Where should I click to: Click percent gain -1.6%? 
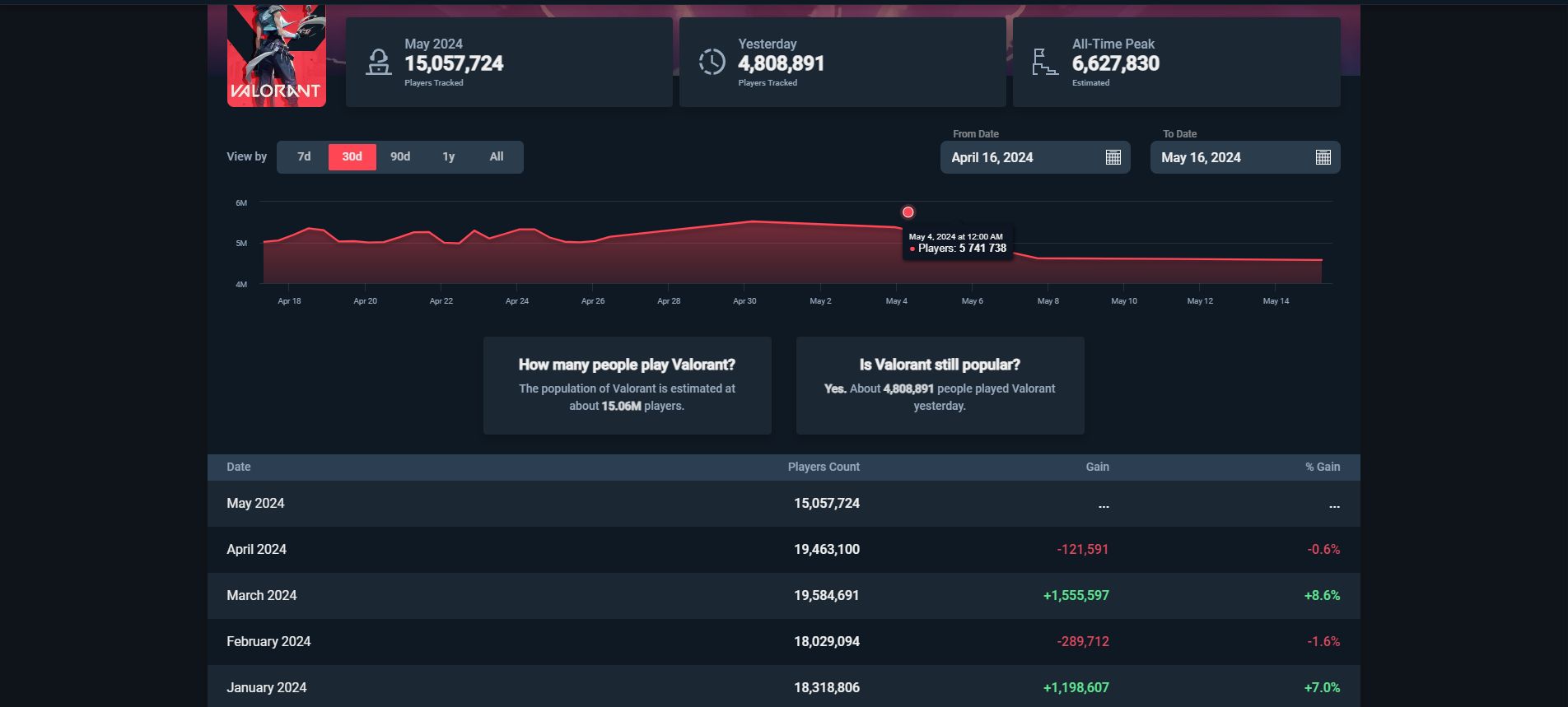(1323, 641)
